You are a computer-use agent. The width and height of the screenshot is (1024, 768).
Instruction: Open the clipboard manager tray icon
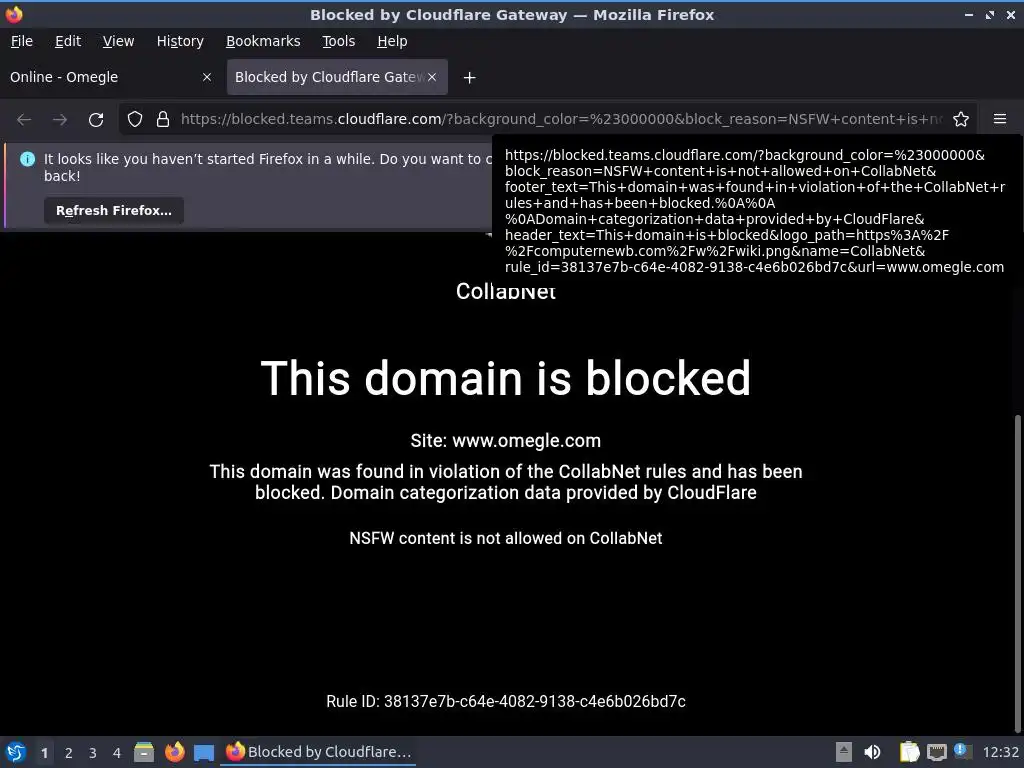point(909,752)
